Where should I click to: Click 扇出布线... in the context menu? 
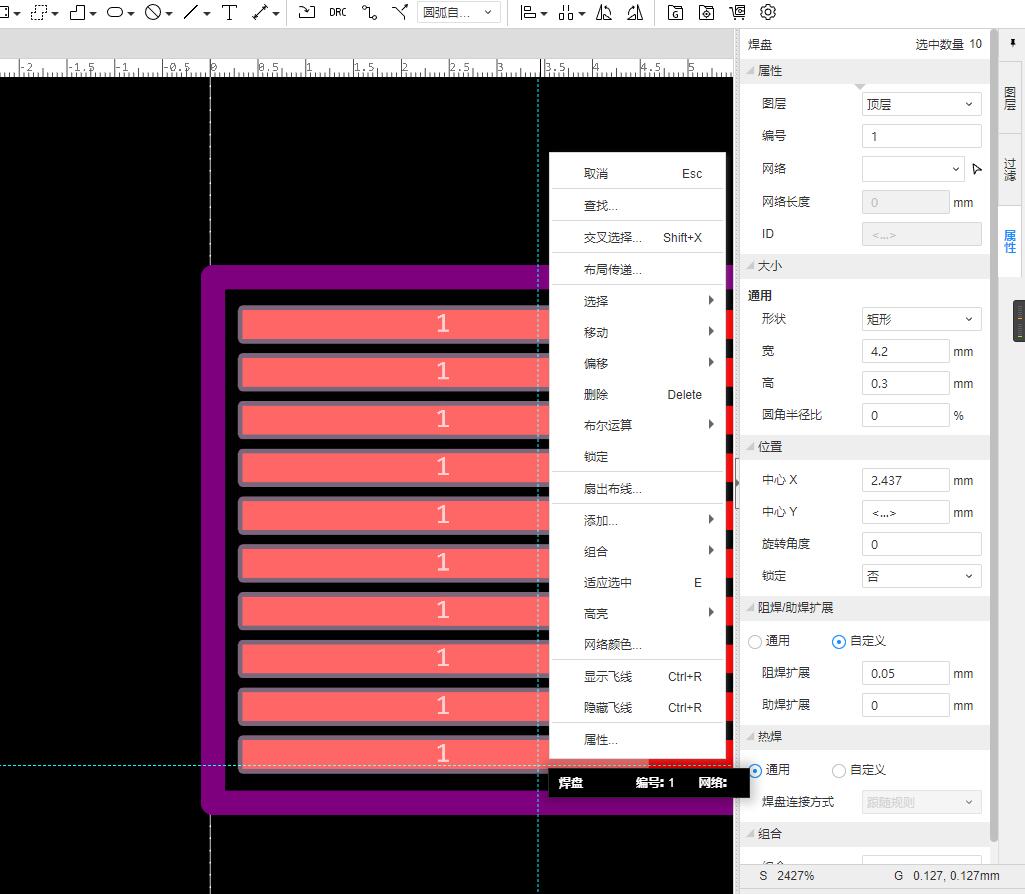(612, 489)
